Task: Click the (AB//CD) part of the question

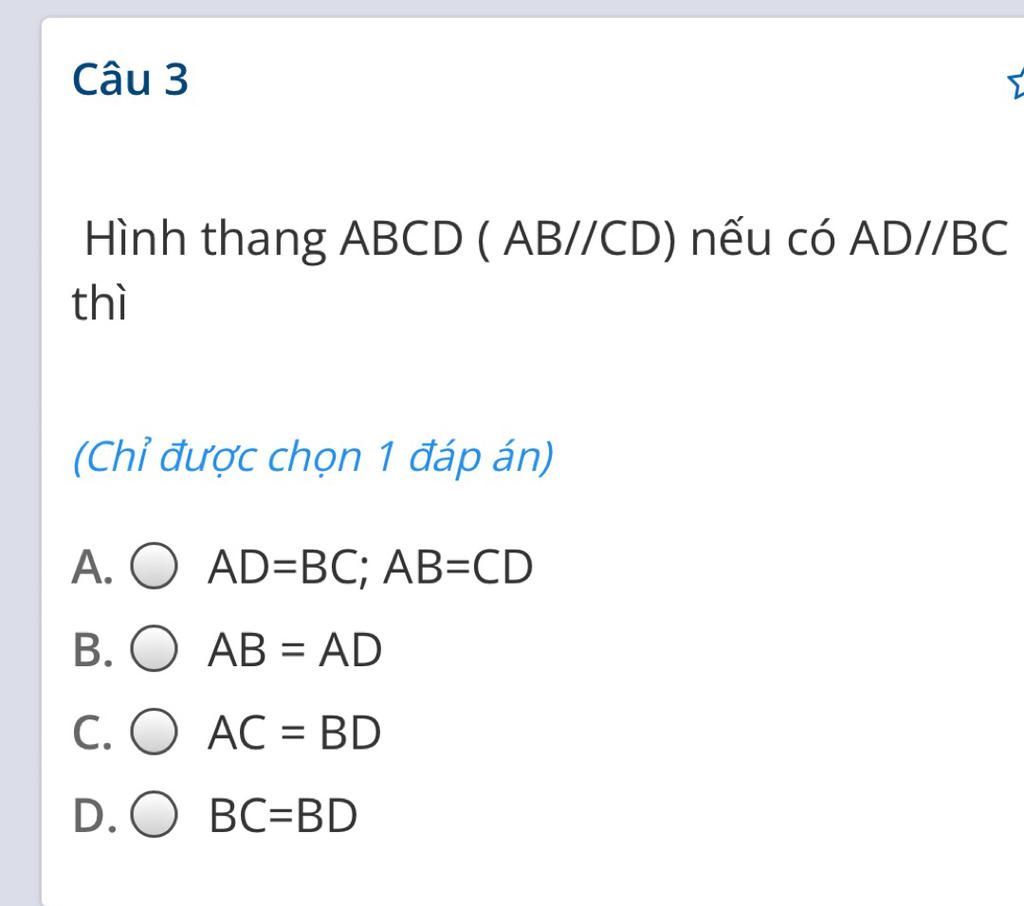Action: click(x=577, y=239)
